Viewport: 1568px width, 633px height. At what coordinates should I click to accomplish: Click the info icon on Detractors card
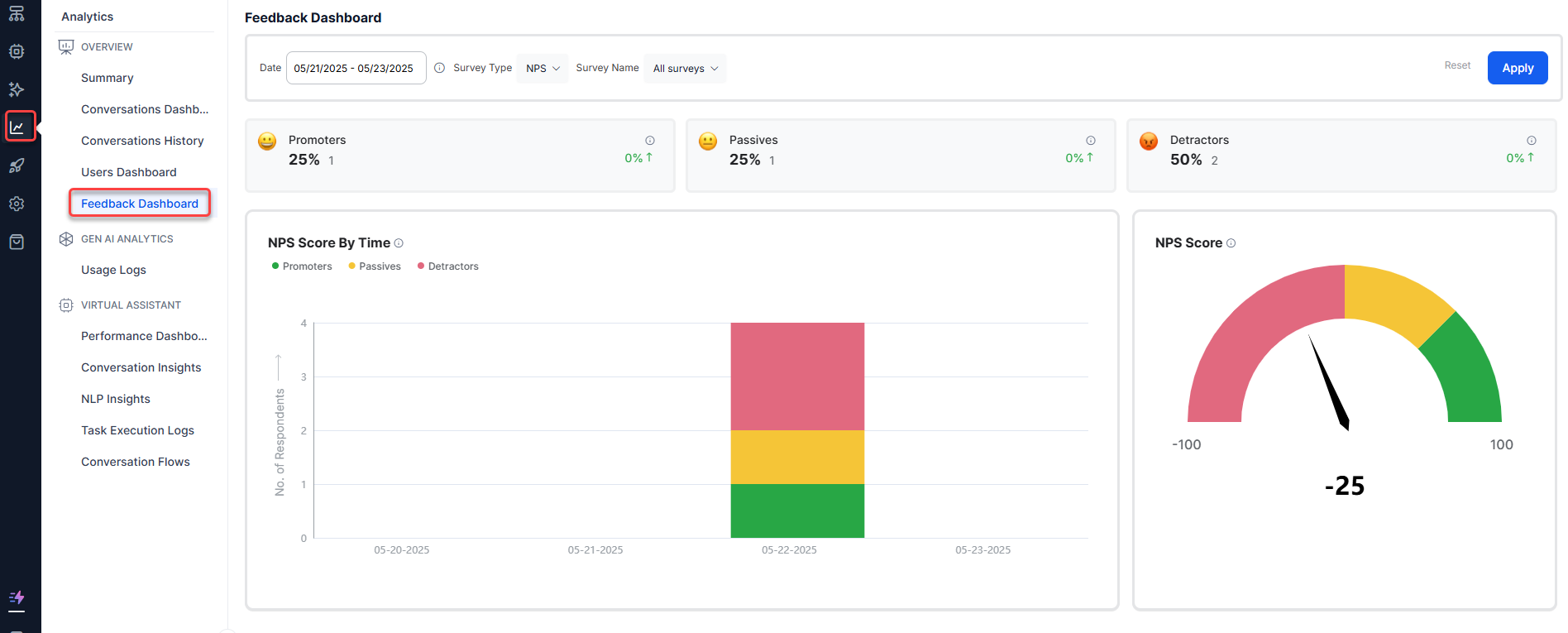[x=1532, y=141]
